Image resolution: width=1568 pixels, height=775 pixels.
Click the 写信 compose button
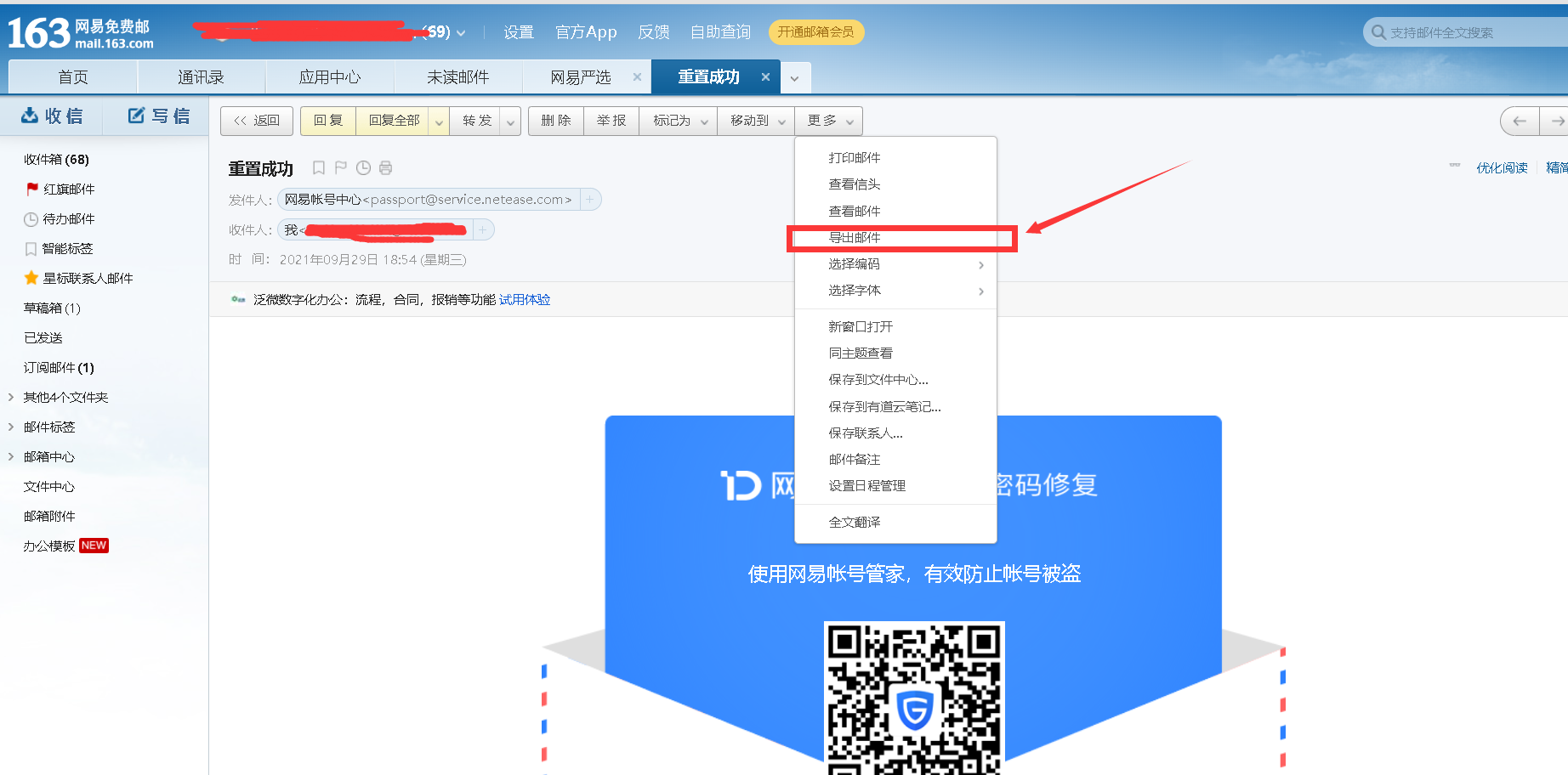point(159,116)
